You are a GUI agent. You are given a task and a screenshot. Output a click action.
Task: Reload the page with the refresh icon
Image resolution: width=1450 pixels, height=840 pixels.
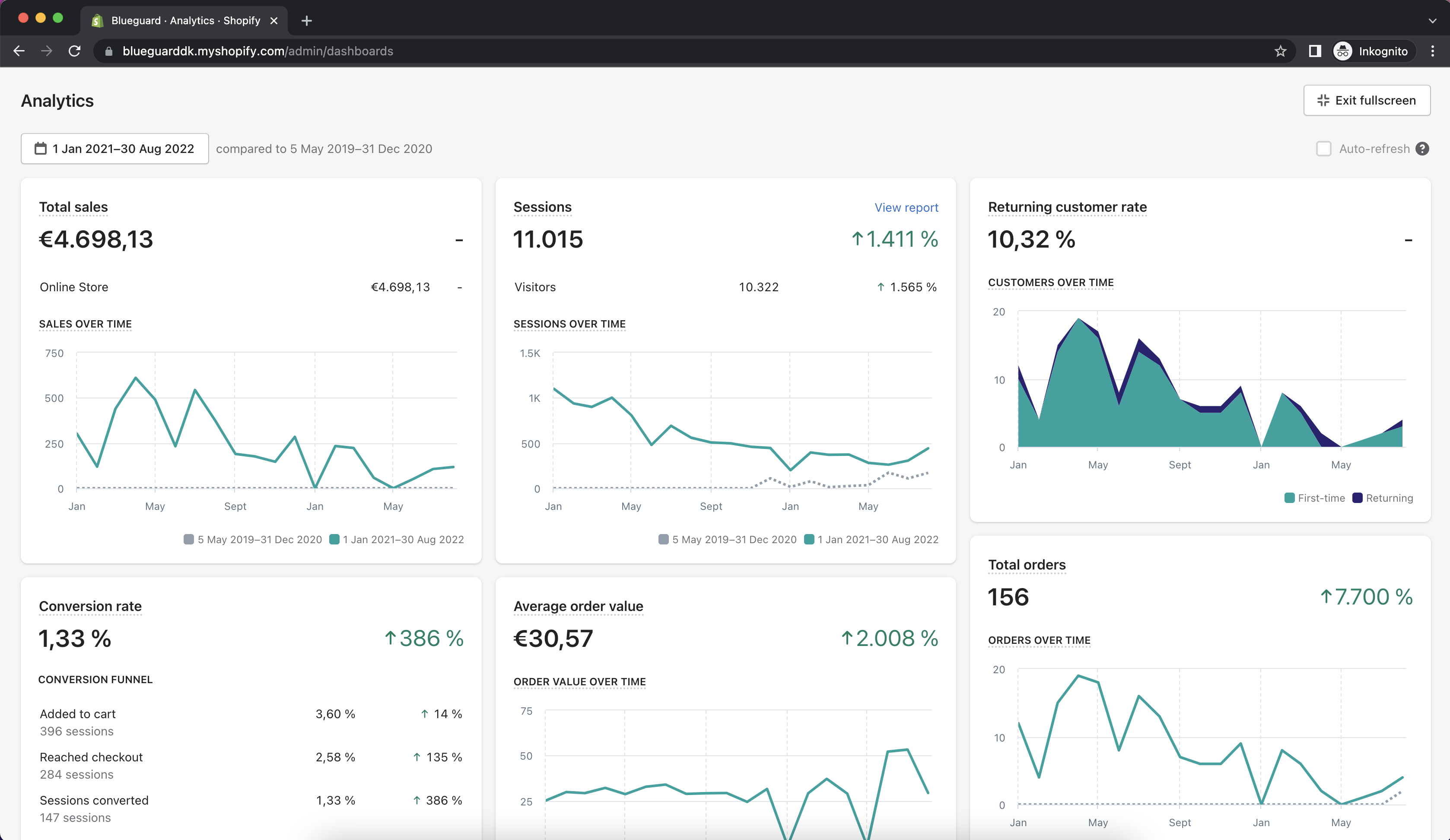tap(74, 51)
